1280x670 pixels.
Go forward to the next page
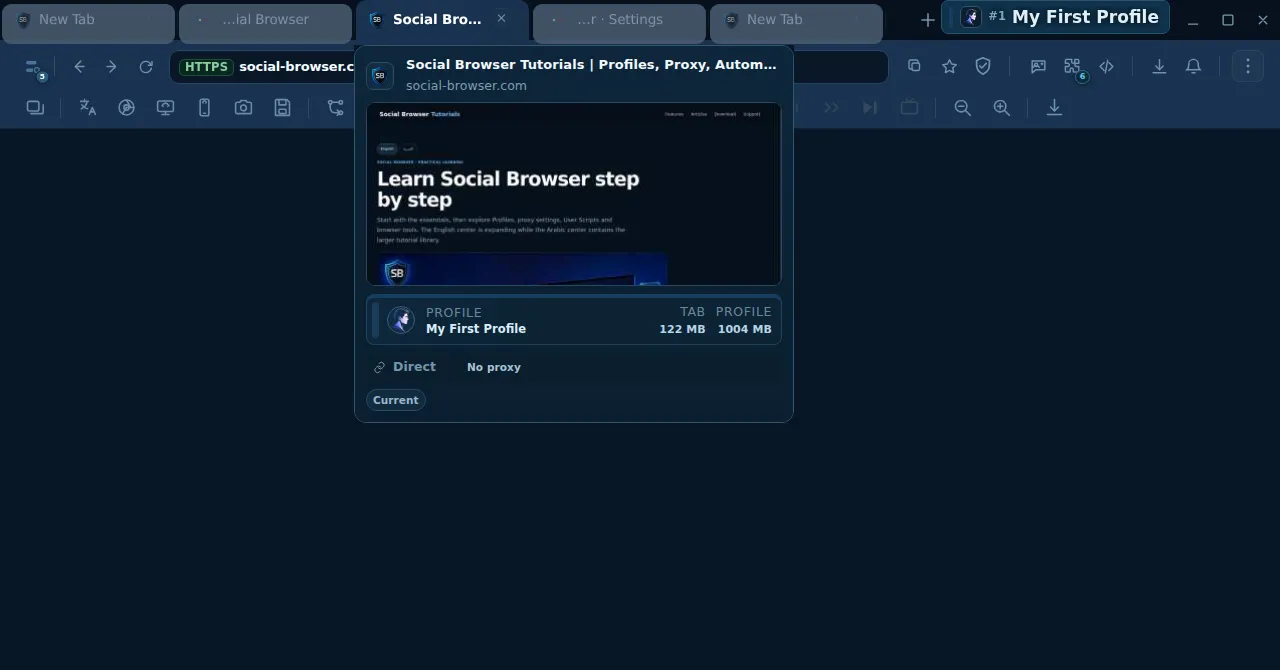coord(112,67)
